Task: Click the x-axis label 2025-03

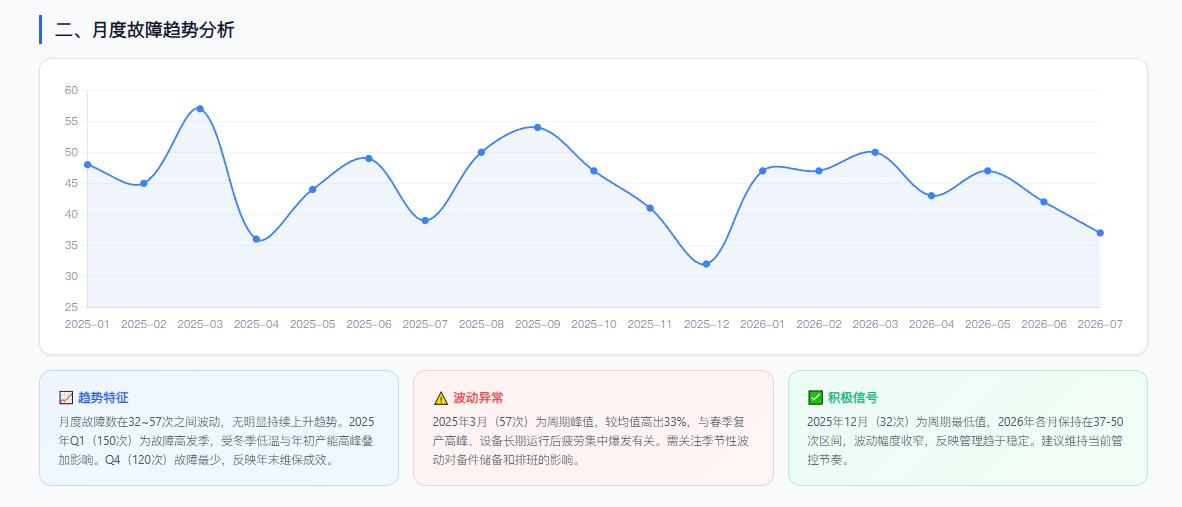Action: (x=200, y=324)
